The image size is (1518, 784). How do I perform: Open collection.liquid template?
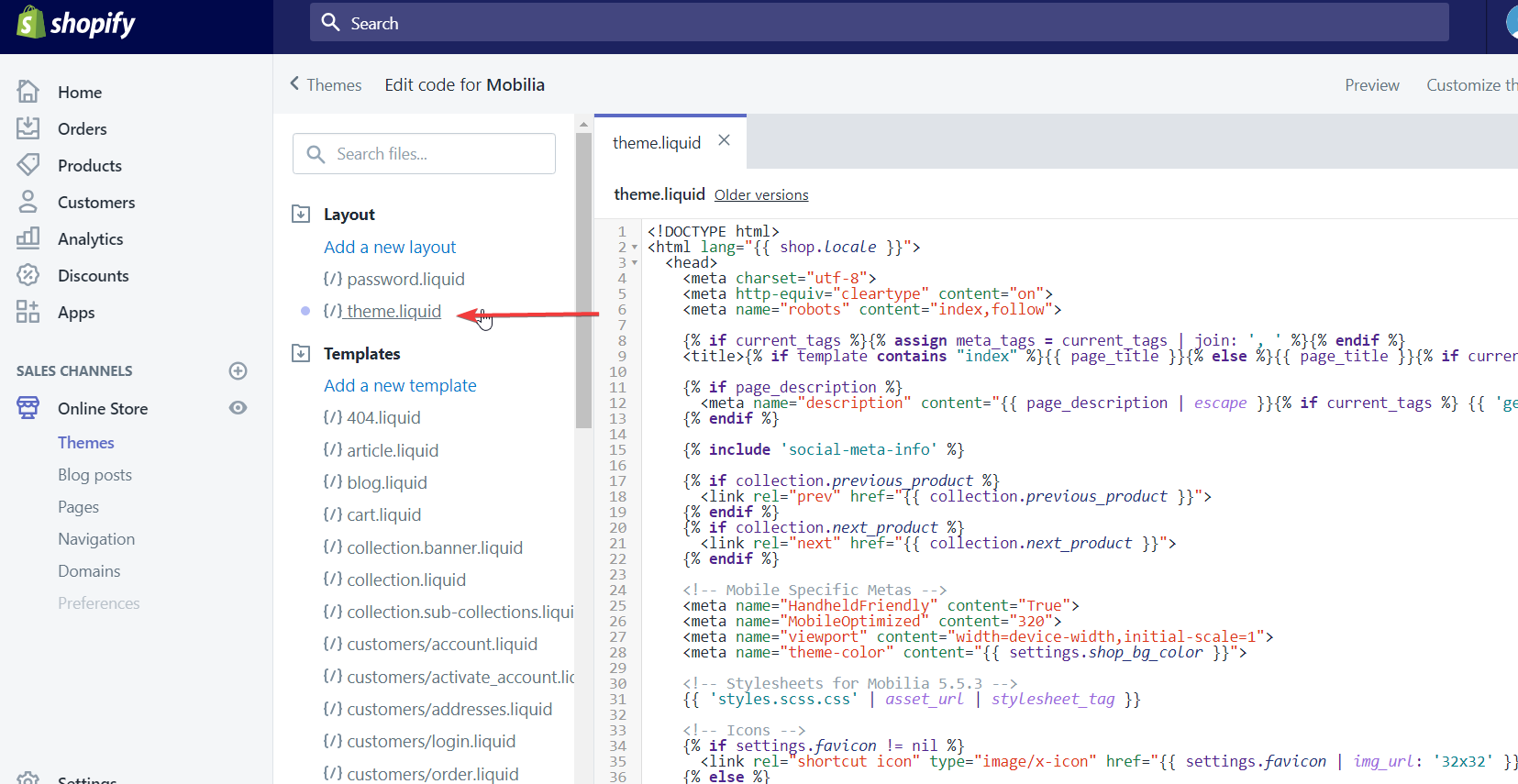click(406, 580)
